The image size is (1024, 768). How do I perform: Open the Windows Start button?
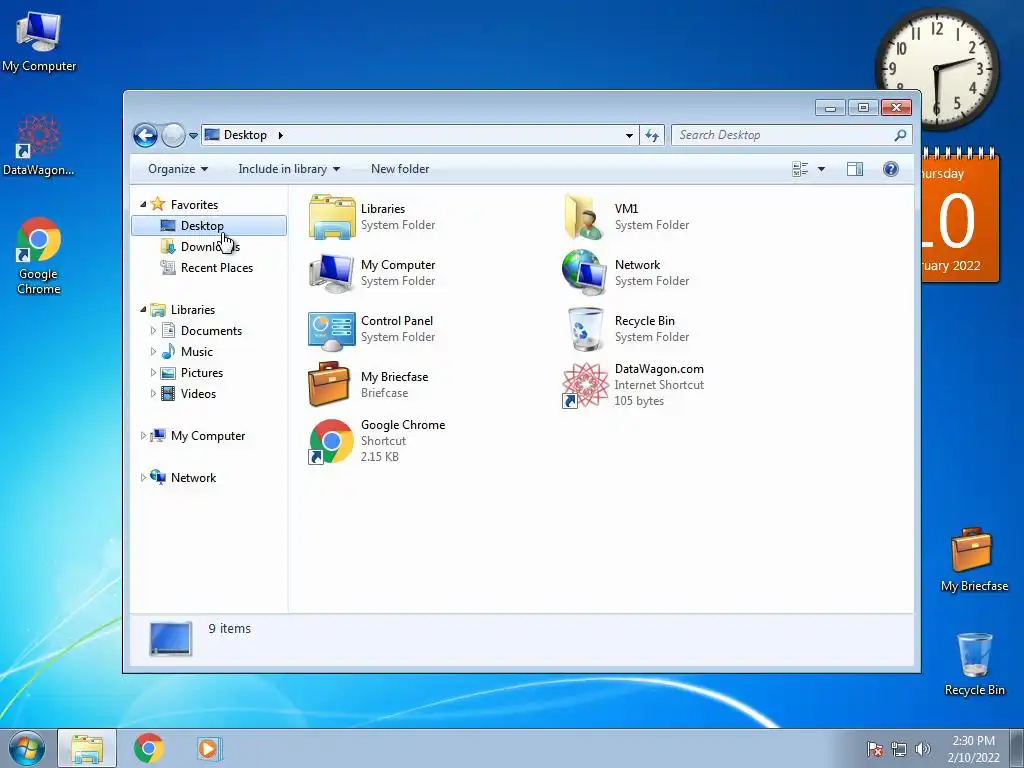(27, 748)
